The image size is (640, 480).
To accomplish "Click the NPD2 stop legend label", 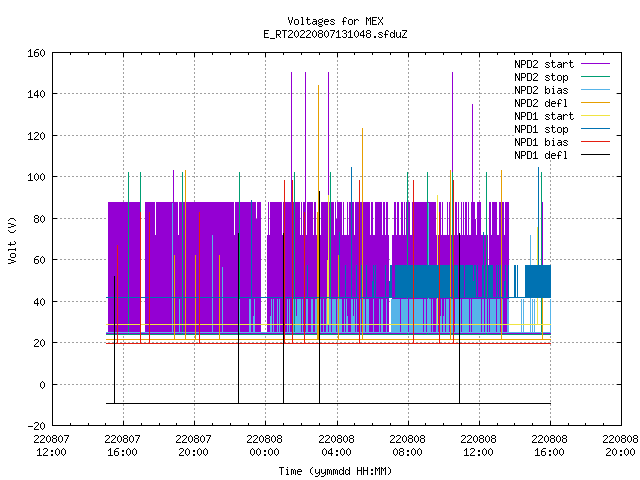I will click(x=541, y=77).
